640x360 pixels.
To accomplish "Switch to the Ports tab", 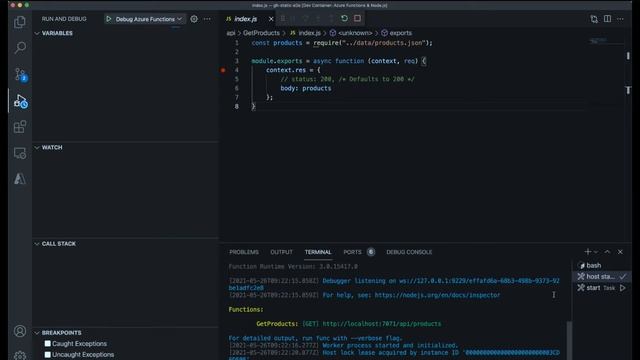I will point(352,252).
